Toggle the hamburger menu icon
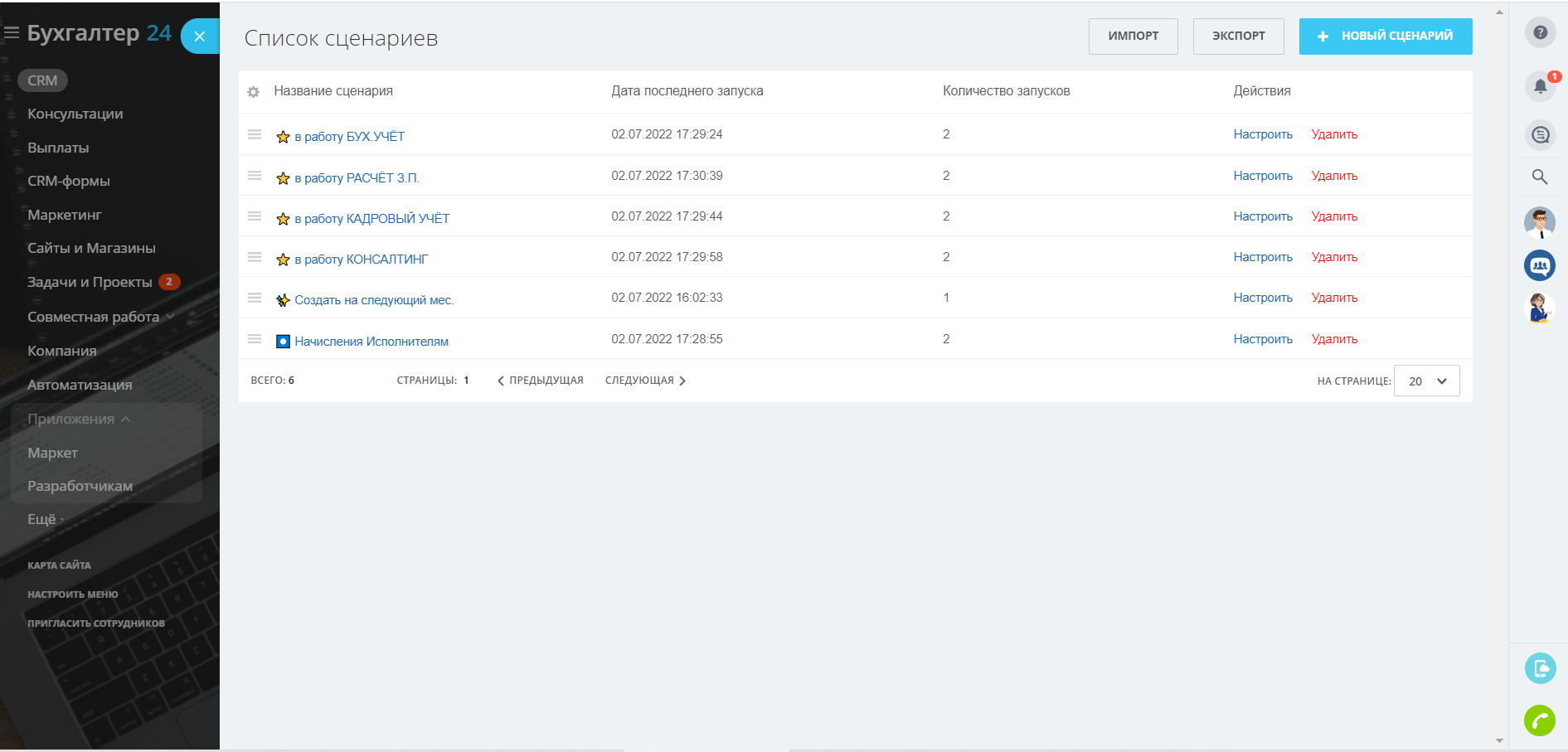 tap(12, 33)
